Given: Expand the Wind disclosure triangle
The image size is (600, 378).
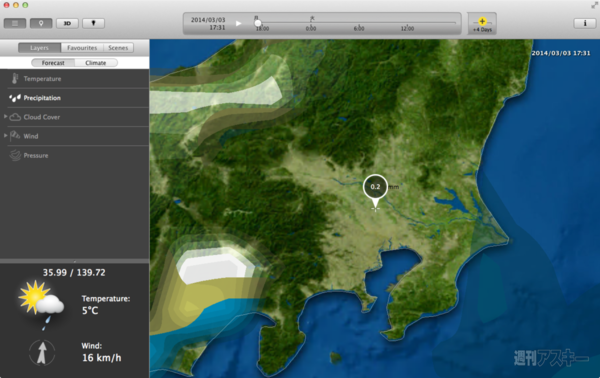Looking at the screenshot, I should click(x=5, y=135).
